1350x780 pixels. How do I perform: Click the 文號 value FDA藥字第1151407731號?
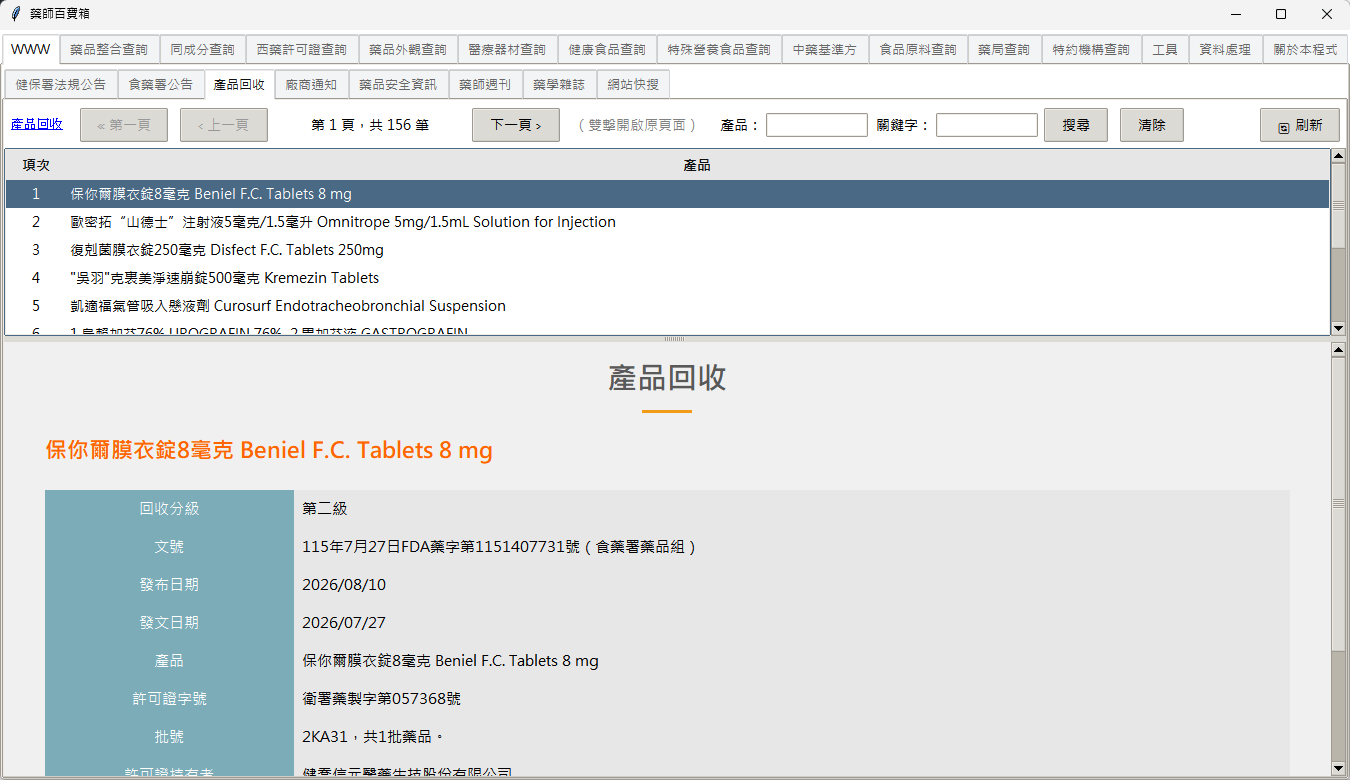(499, 546)
